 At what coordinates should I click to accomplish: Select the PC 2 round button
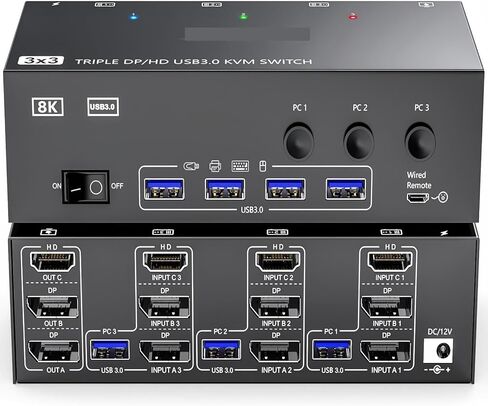359,141
